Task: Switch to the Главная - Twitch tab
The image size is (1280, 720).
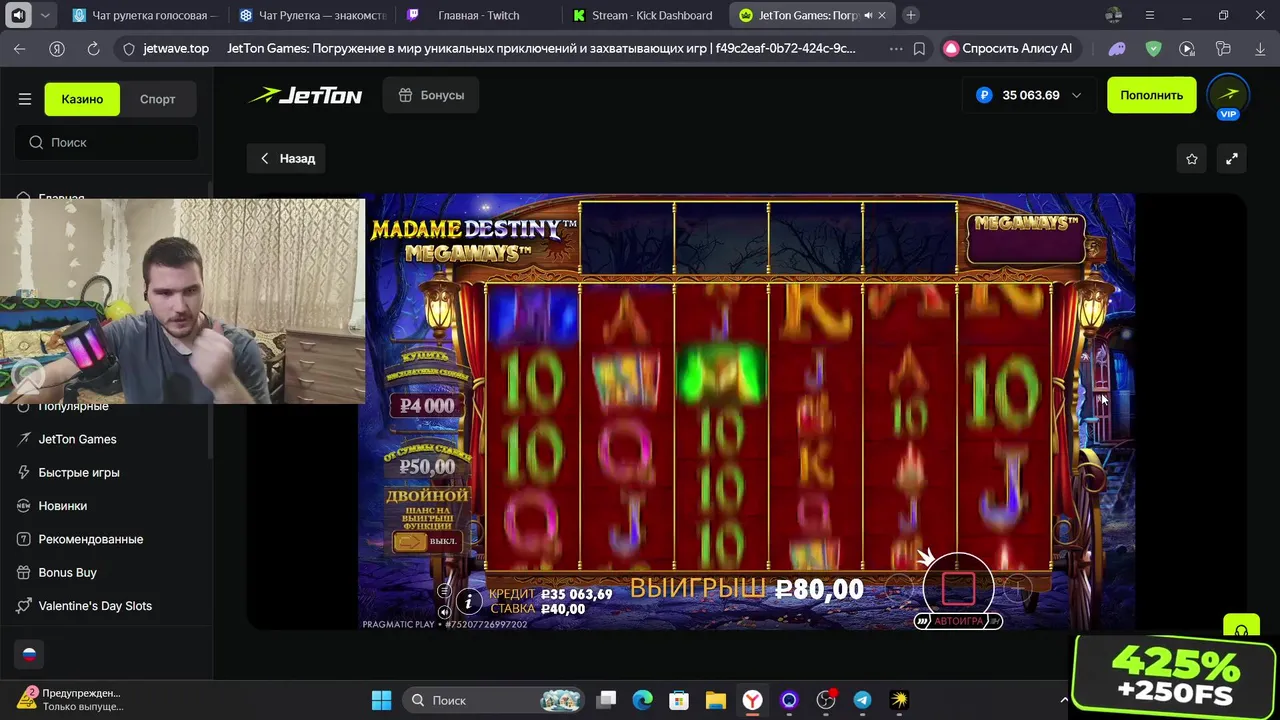Action: (x=478, y=15)
